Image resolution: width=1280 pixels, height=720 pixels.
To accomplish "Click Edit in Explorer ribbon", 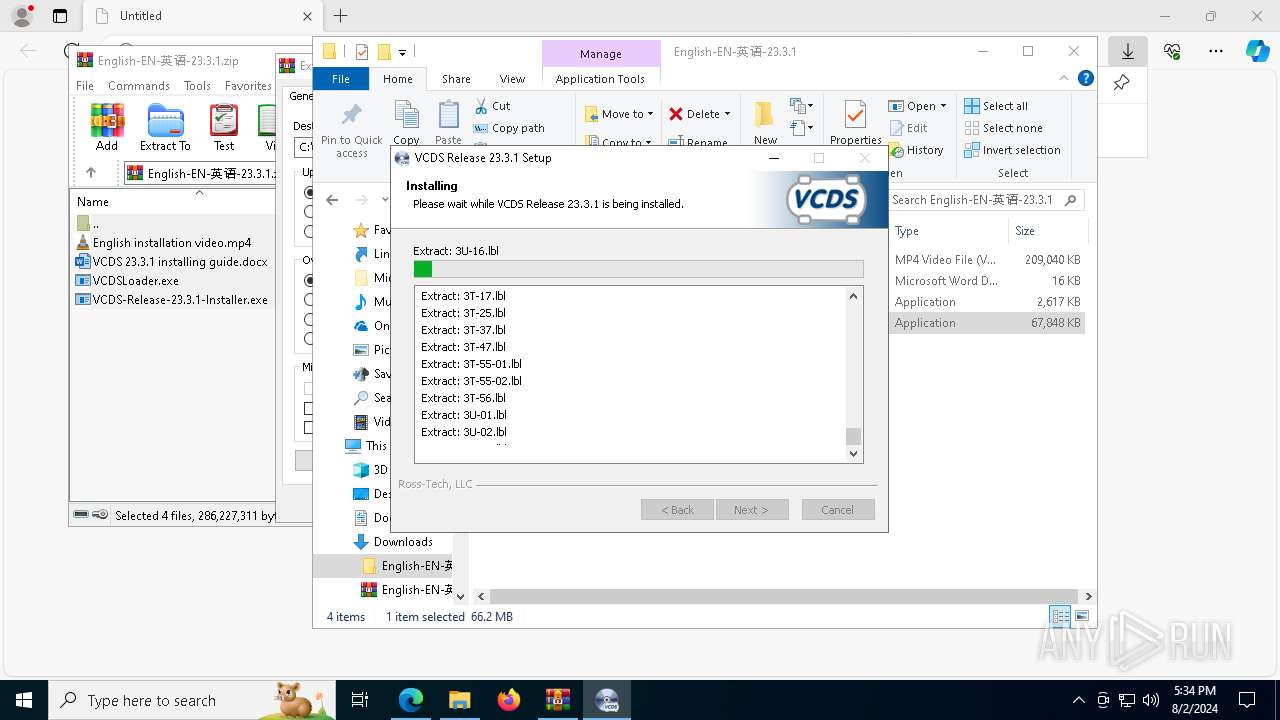I will 908,128.
